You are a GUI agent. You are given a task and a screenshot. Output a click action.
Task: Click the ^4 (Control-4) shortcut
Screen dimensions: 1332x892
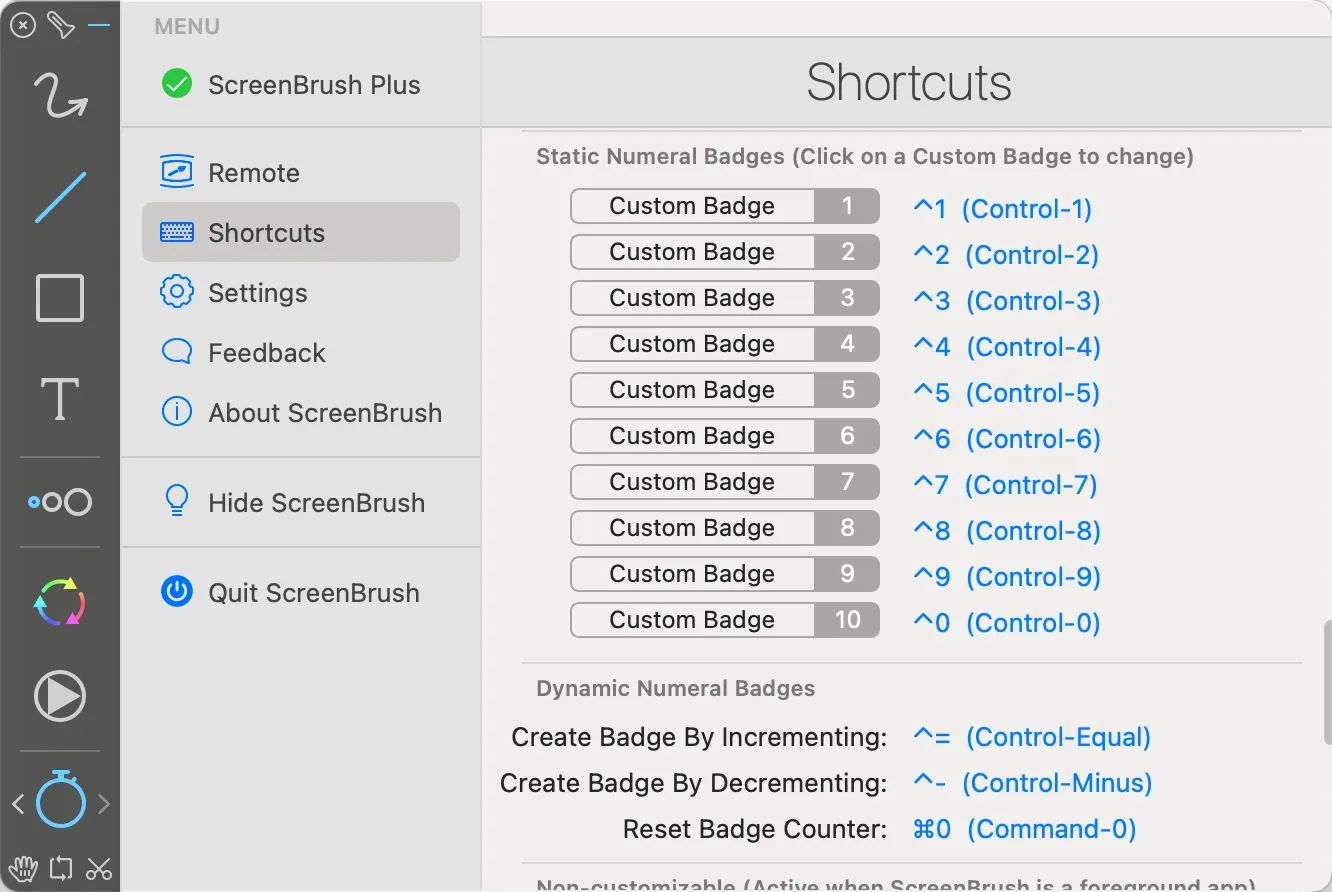pyautogui.click(x=1007, y=347)
